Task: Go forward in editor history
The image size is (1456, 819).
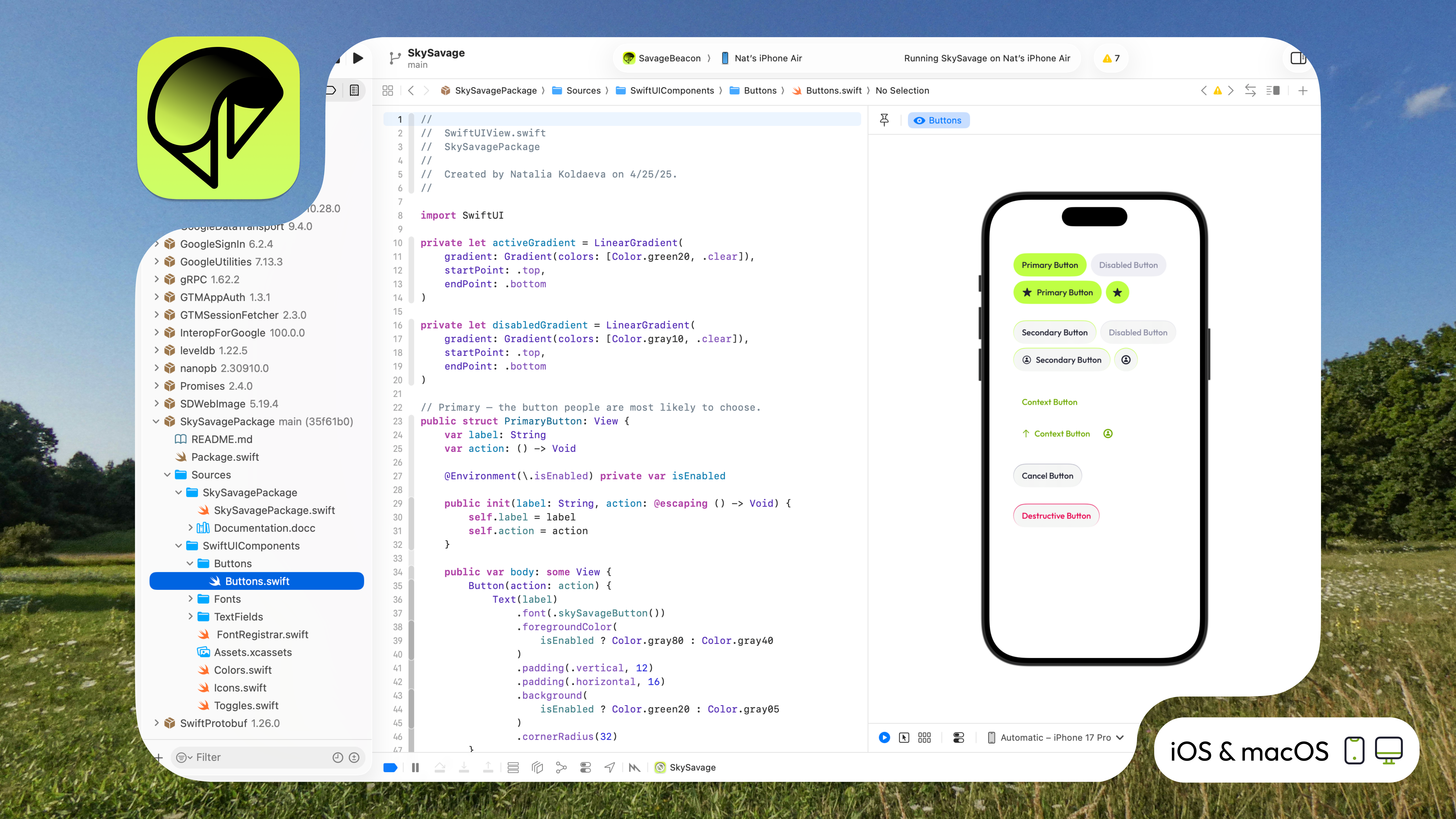Action: click(427, 90)
